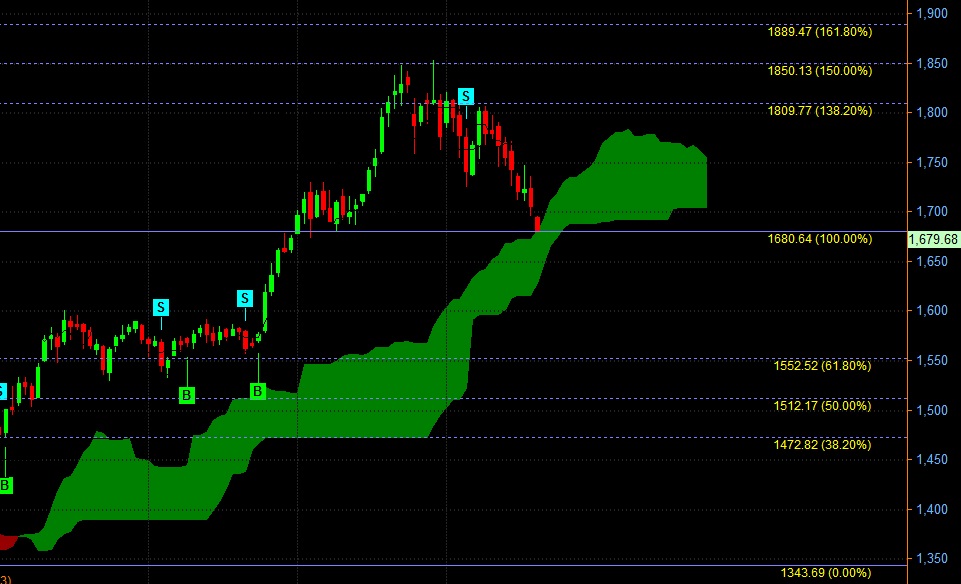The width and height of the screenshot is (961, 584).
Task: Click the 1680.64 (100.00%) Fibonacci label
Action: click(x=819, y=239)
